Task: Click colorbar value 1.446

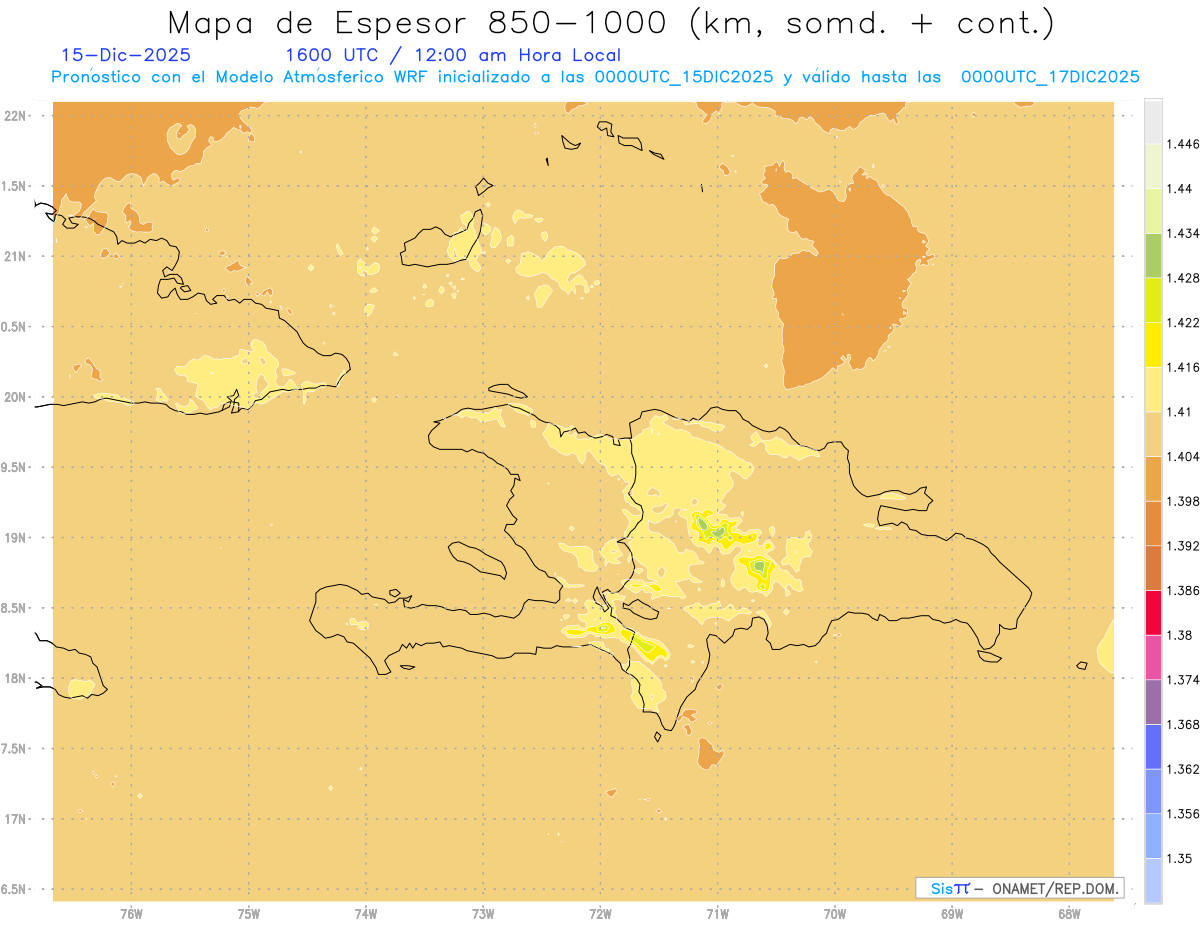Action: coord(1184,144)
